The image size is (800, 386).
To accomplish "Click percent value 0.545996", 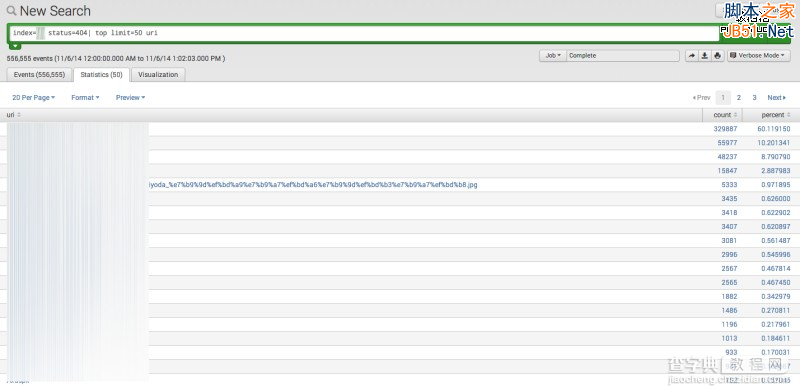I will click(x=776, y=254).
